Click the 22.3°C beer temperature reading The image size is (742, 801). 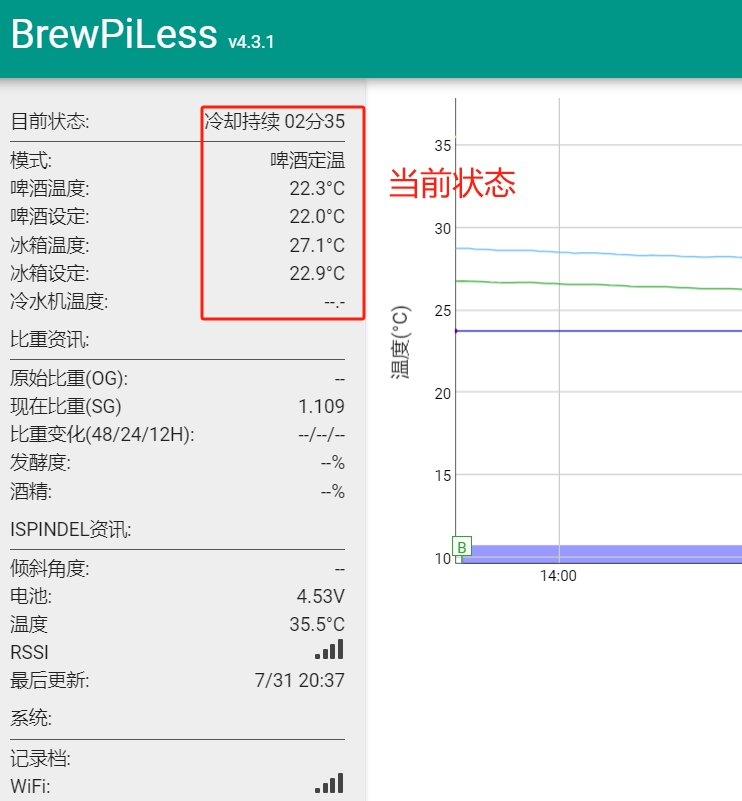(x=317, y=188)
